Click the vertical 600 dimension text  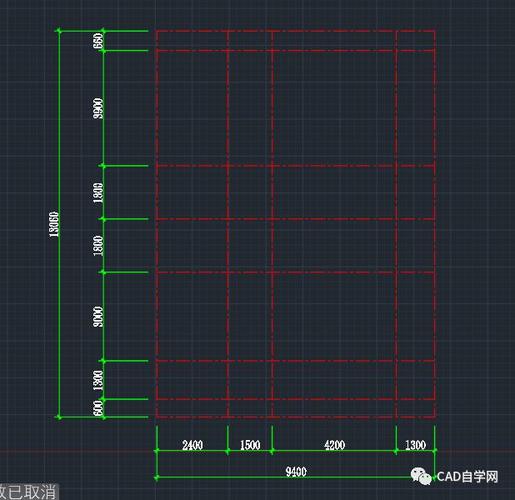pyautogui.click(x=98, y=408)
